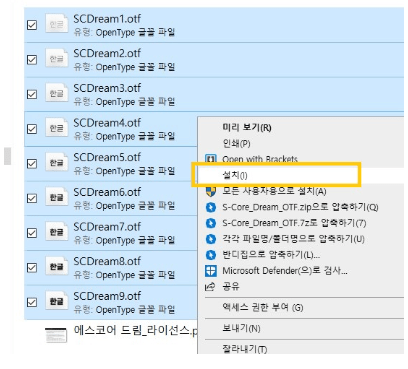Click the Brackets icon in context menu
408x369 pixels.
click(x=211, y=159)
